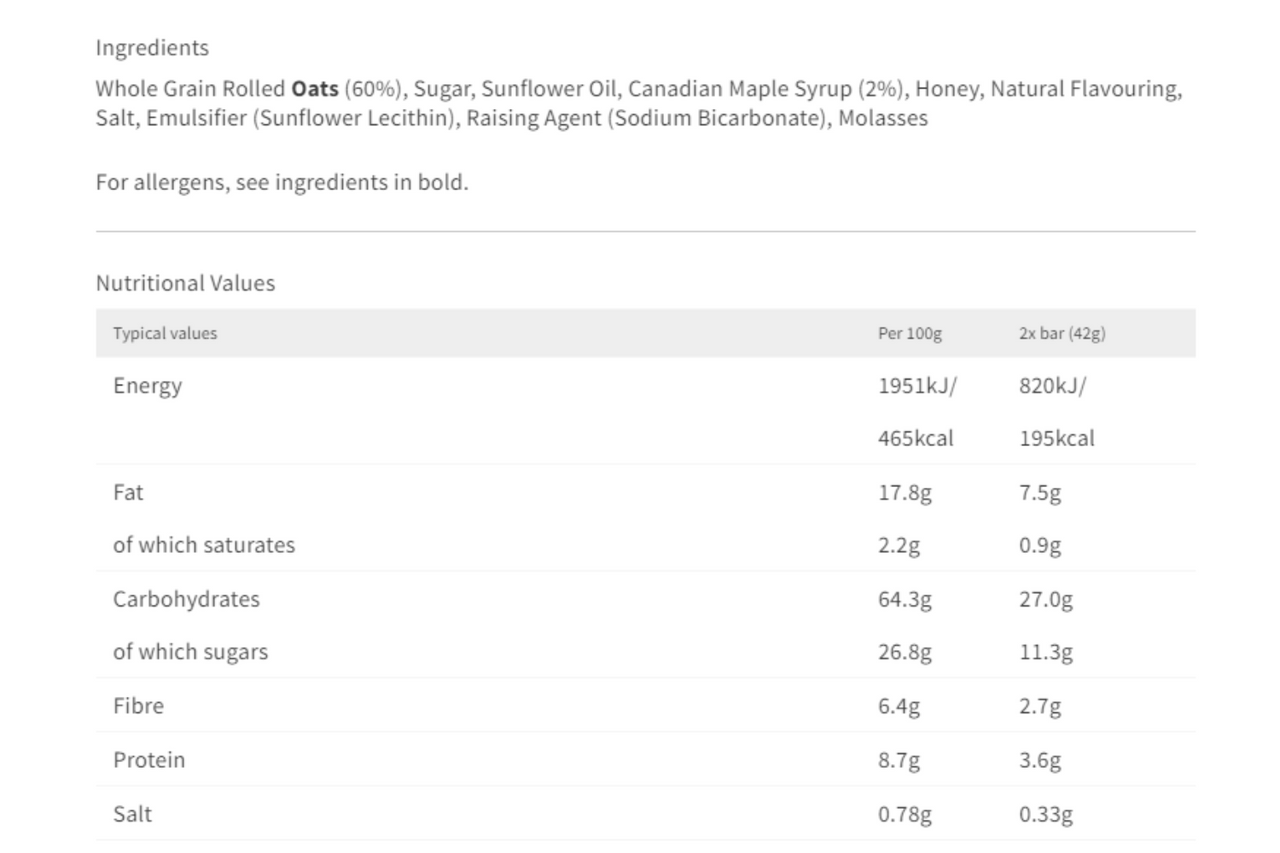Click the 26.8g sugars value
The image size is (1280, 853).
pyautogui.click(x=905, y=652)
